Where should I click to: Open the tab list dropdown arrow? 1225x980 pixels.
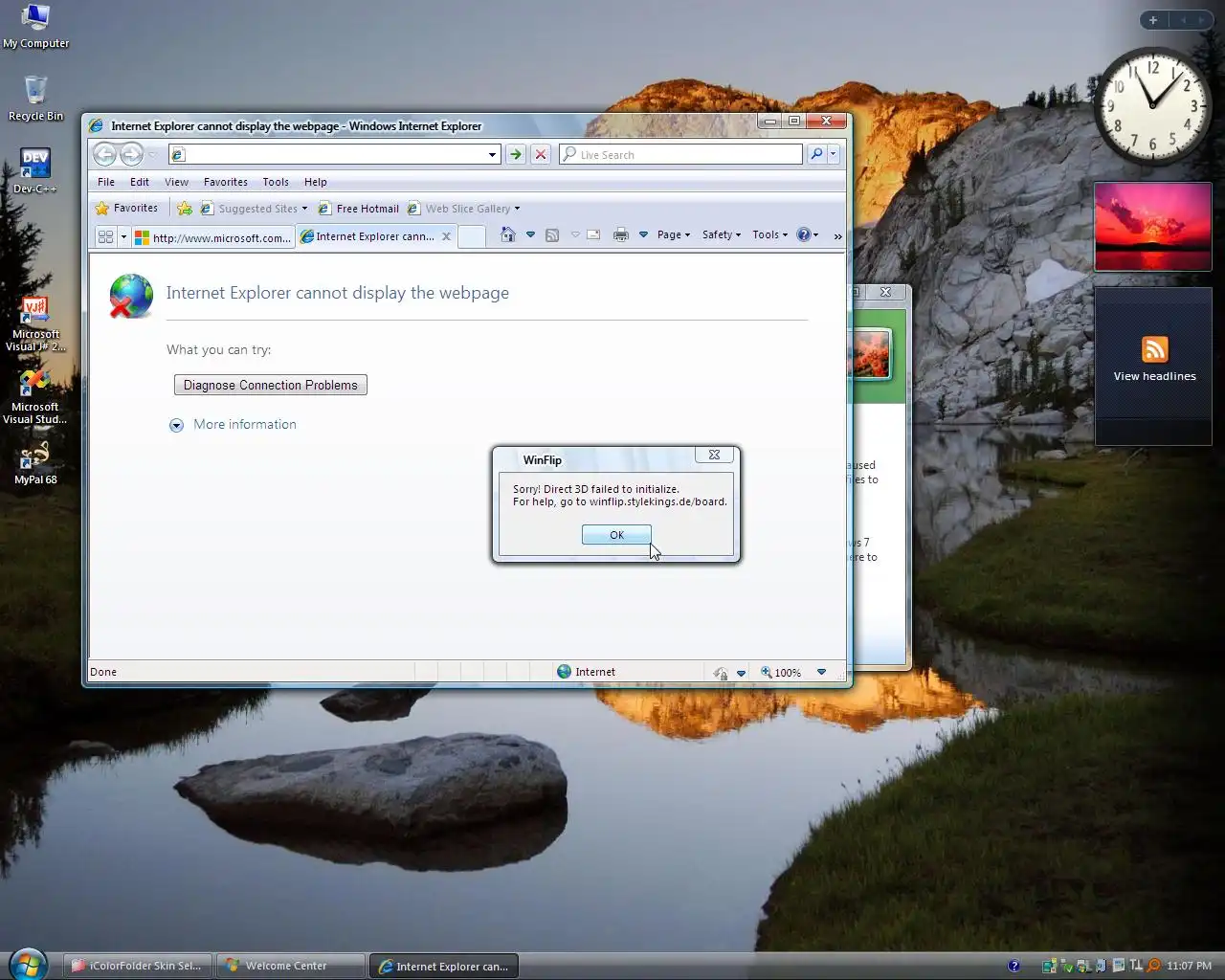[x=123, y=236]
